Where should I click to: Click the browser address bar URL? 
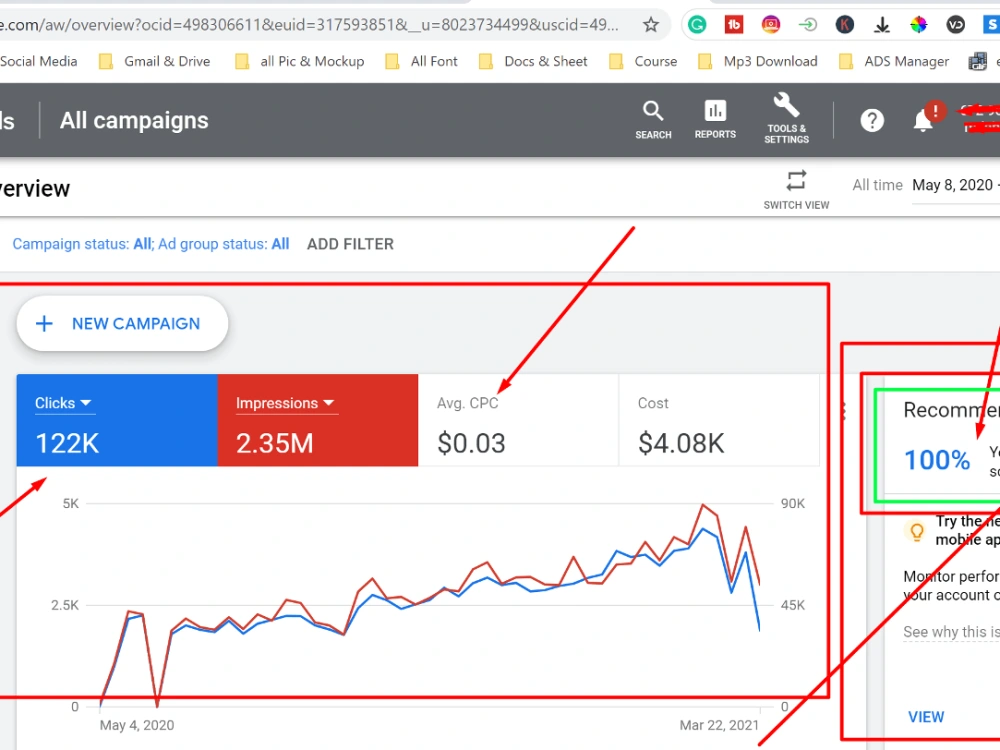point(309,25)
